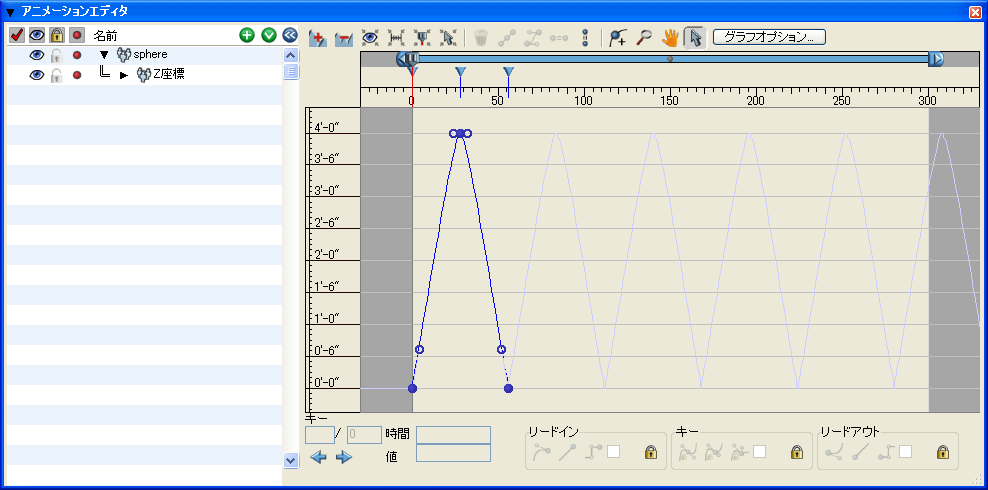Select the Z座標 item in the list
Screen dimensions: 988x490
pos(168,75)
